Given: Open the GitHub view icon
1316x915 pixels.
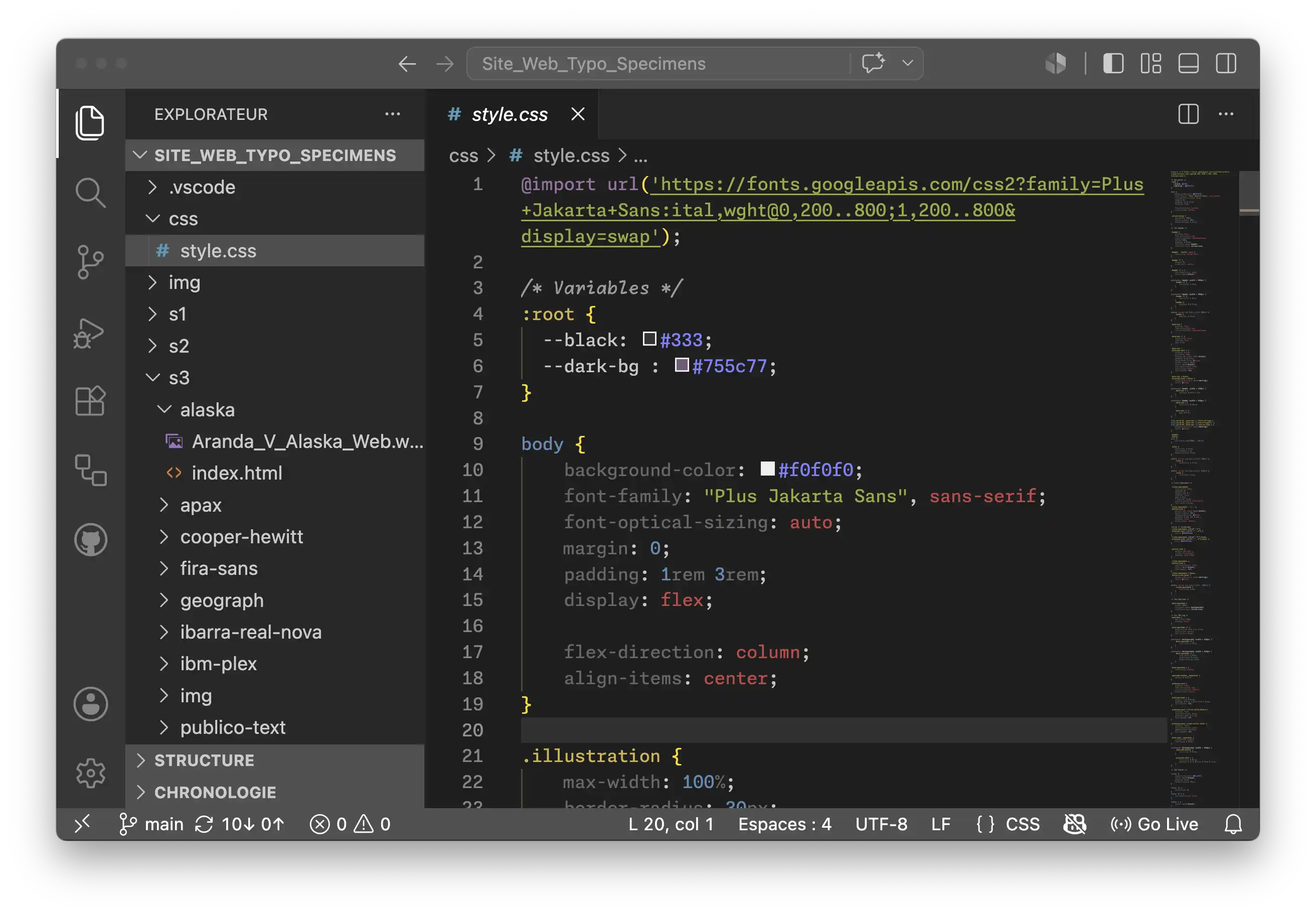Looking at the screenshot, I should (x=90, y=539).
